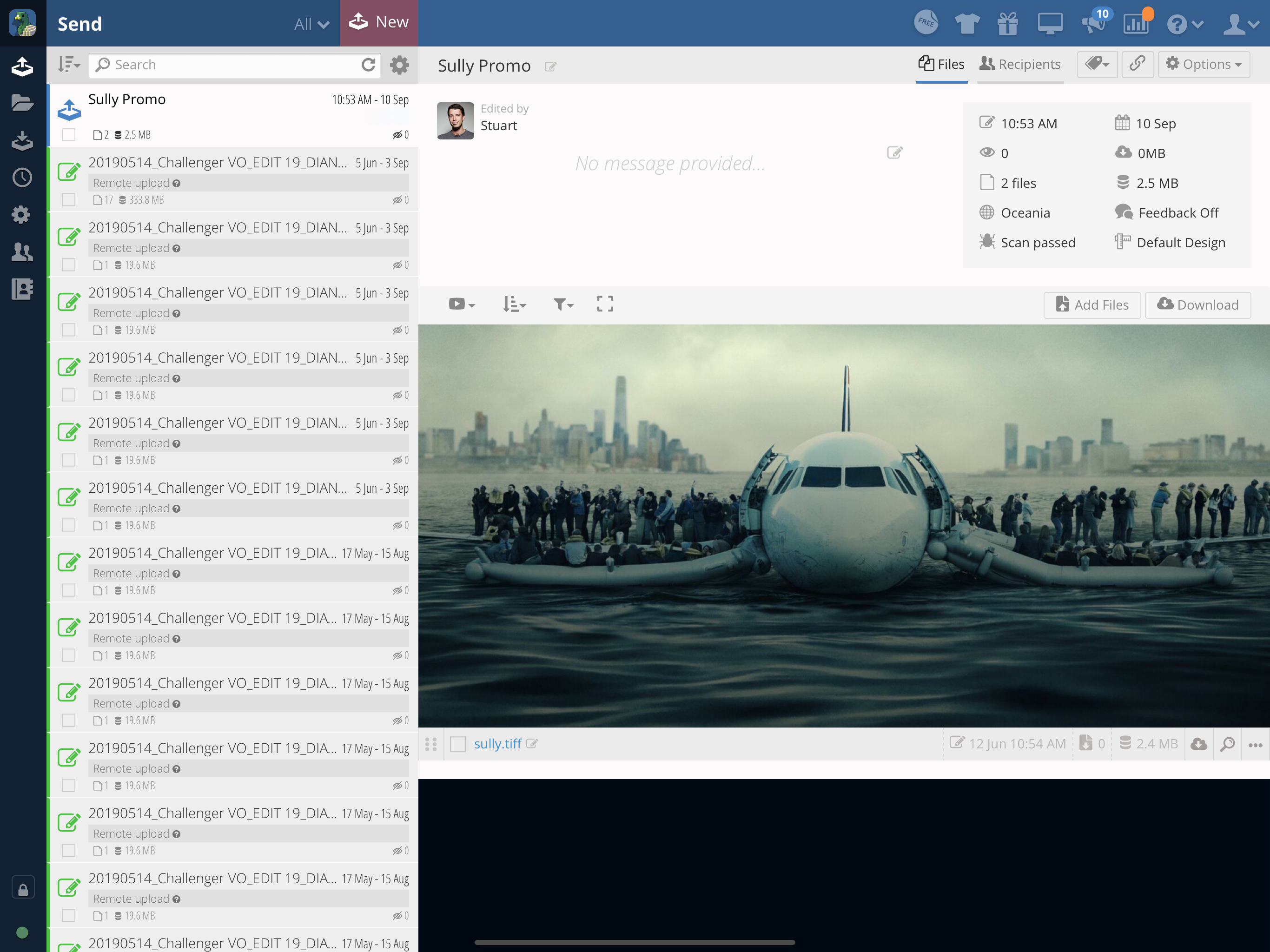
Task: Click the Download button
Action: click(1197, 304)
